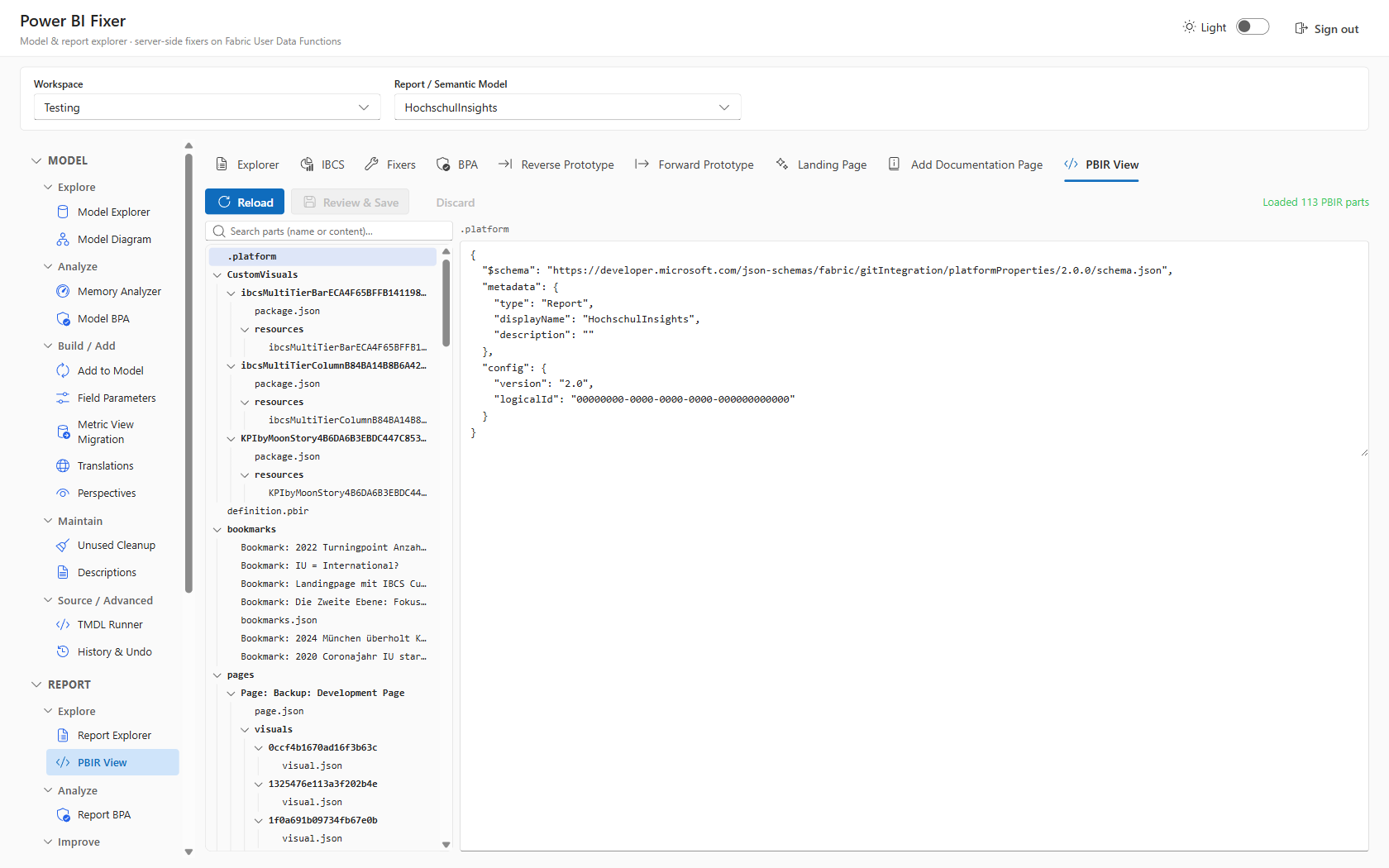Collapse the Source / Advanced group
This screenshot has height=868, width=1389.
pos(48,600)
